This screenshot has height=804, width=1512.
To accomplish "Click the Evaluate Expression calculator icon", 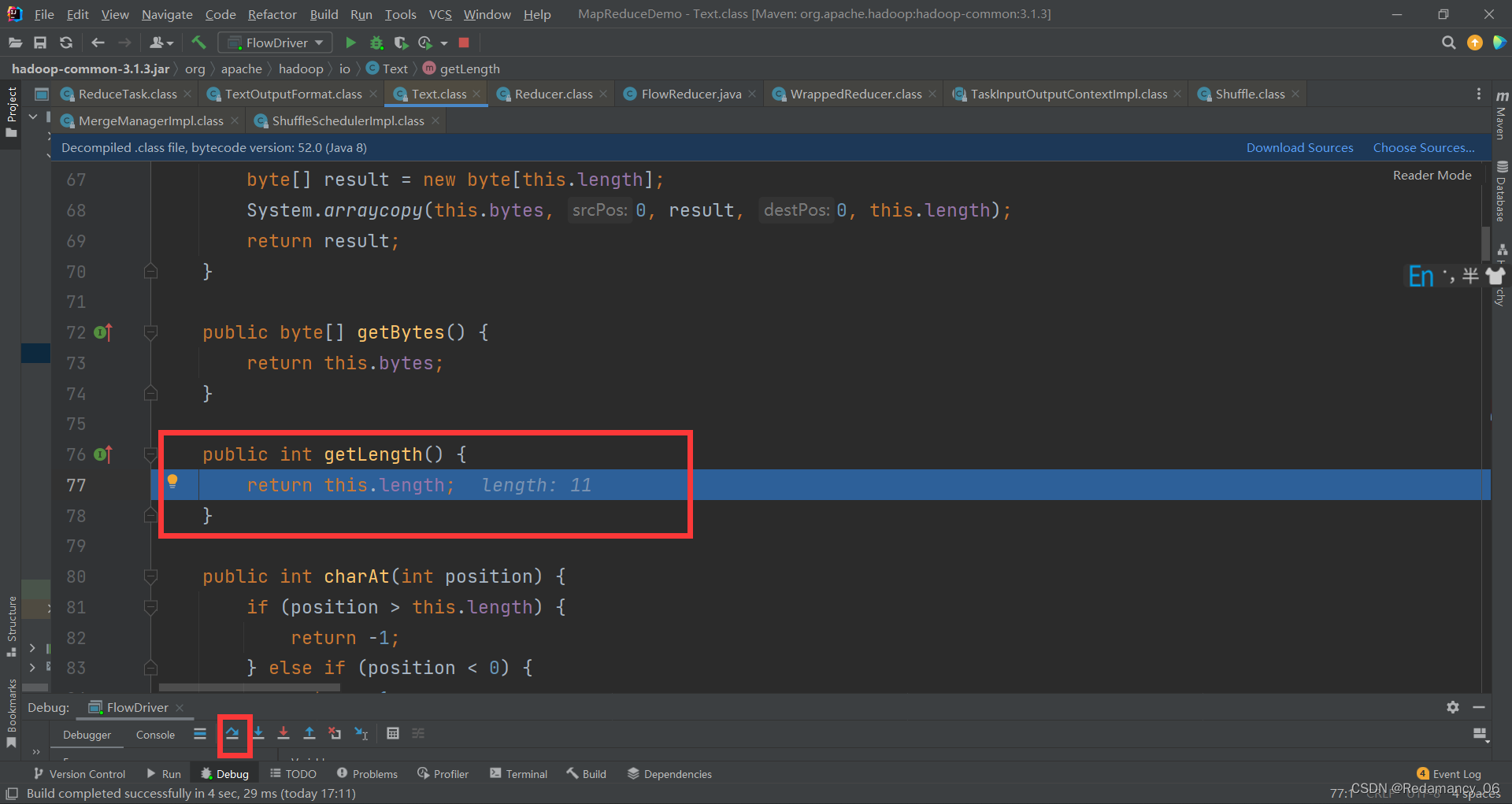I will [x=393, y=734].
